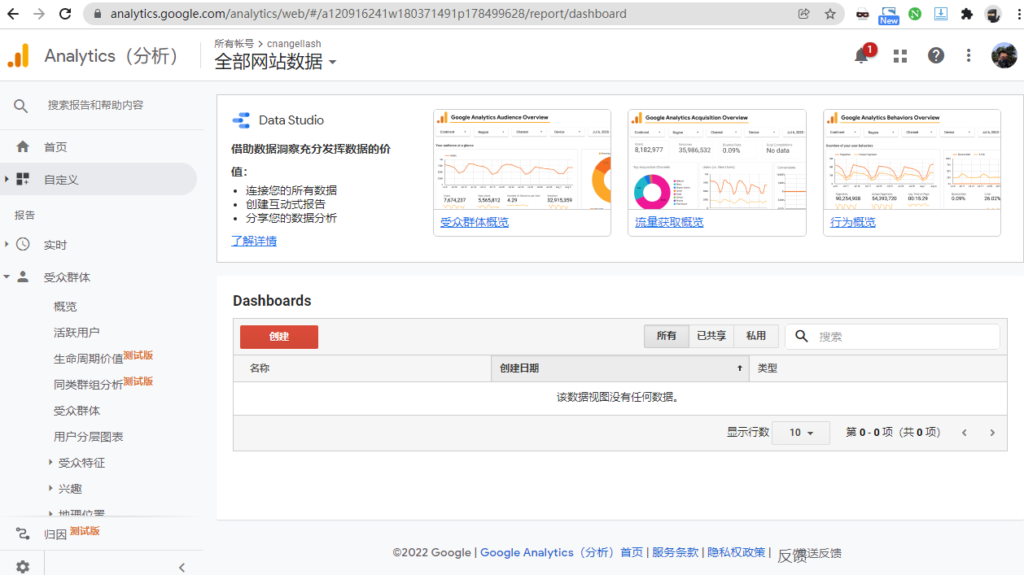Open the 流量获取概览 link
Viewport: 1024px width, 575px height.
tap(669, 222)
